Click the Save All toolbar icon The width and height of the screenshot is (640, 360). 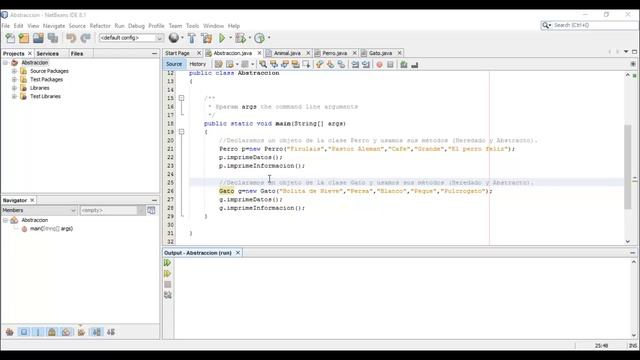[53, 38]
